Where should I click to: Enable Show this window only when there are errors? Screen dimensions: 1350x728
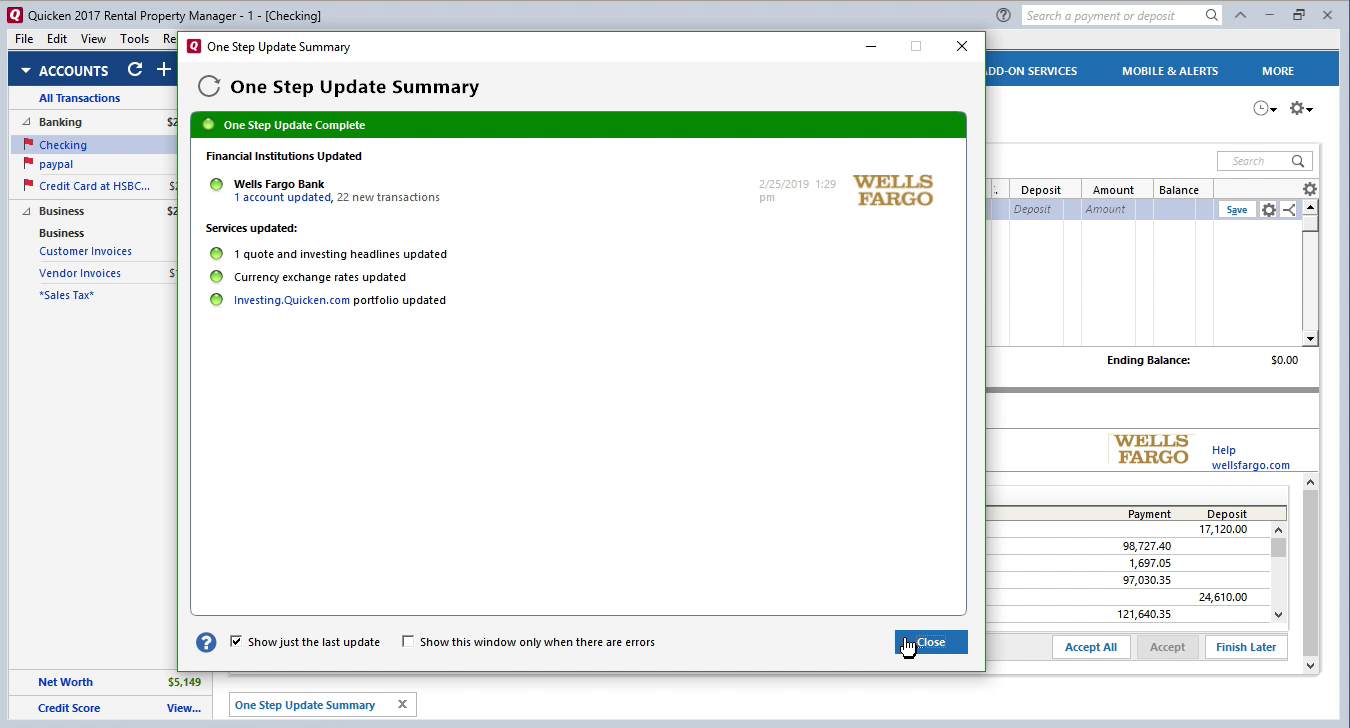[x=408, y=641]
